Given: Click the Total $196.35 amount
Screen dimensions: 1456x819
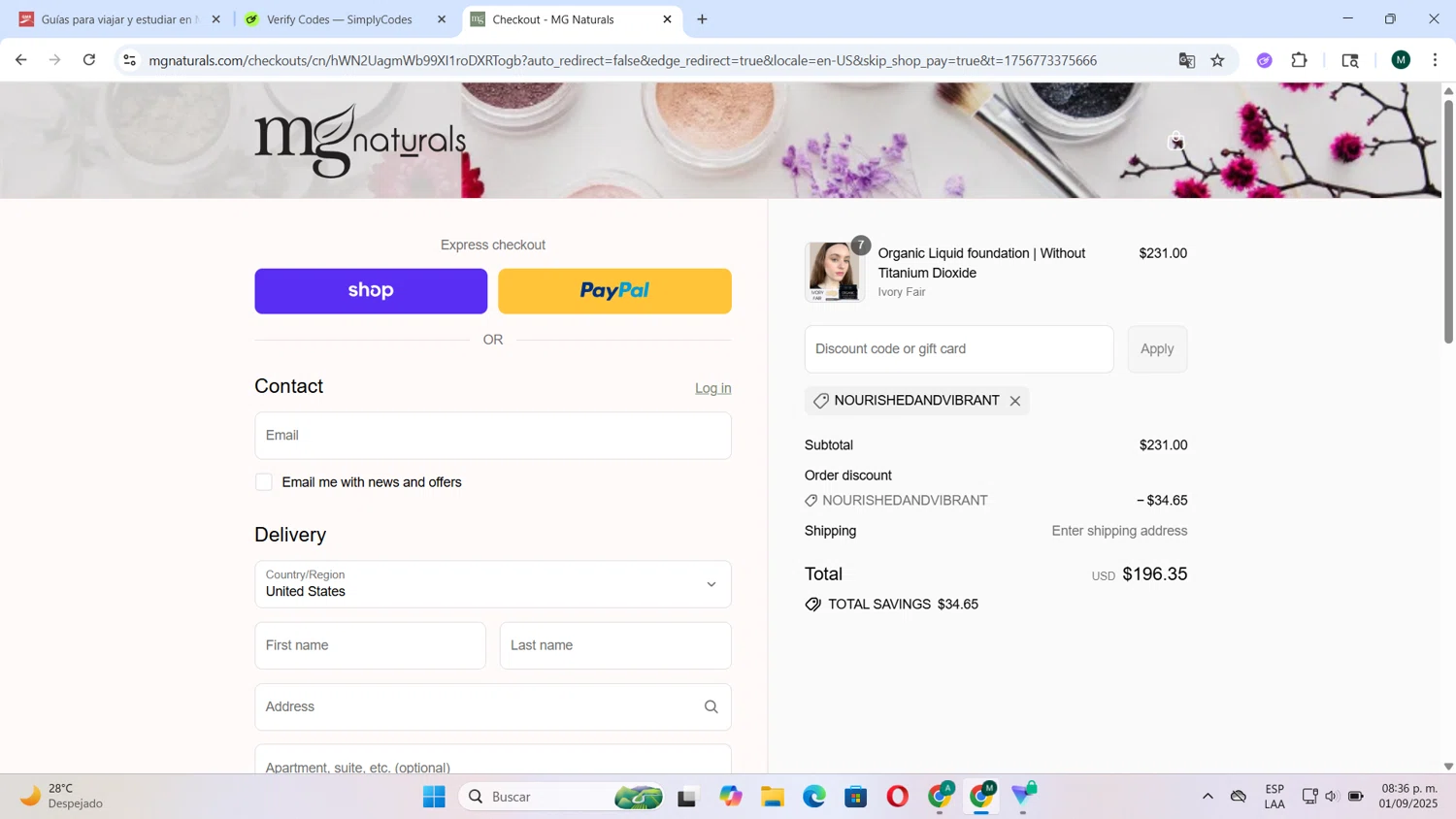Looking at the screenshot, I should 1155,574.
